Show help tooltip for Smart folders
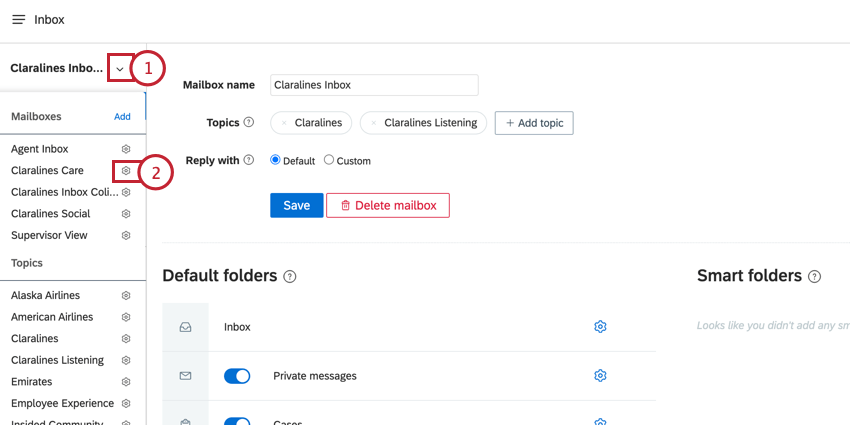The height and width of the screenshot is (425, 850). pos(814,277)
